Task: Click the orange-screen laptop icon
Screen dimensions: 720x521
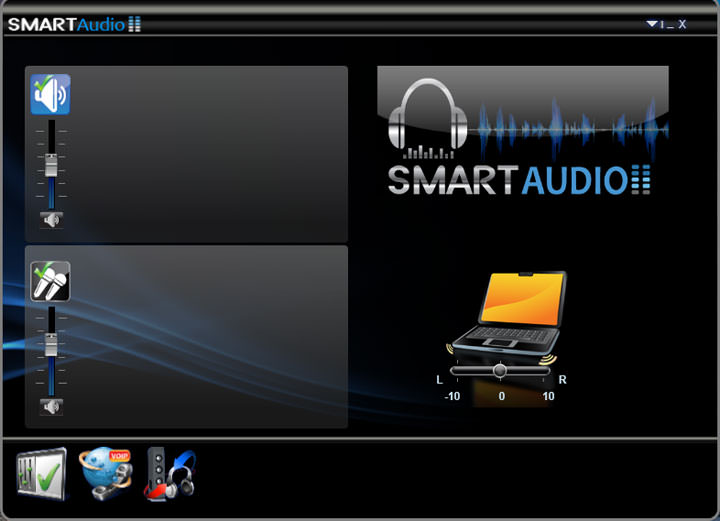Action: point(507,314)
